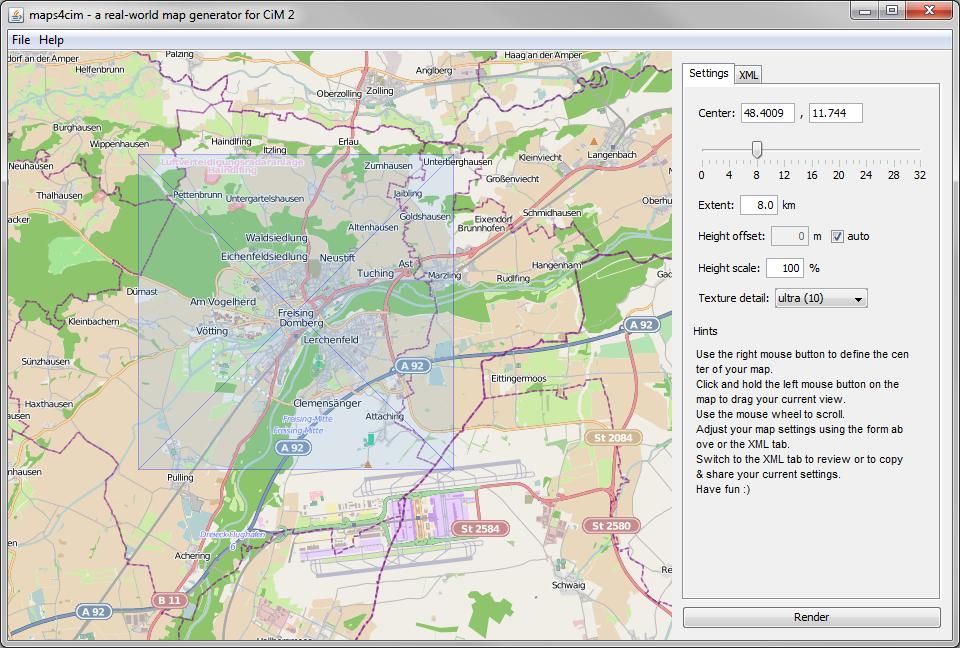
Task: Click the Java app icon in title bar
Action: [x=16, y=14]
